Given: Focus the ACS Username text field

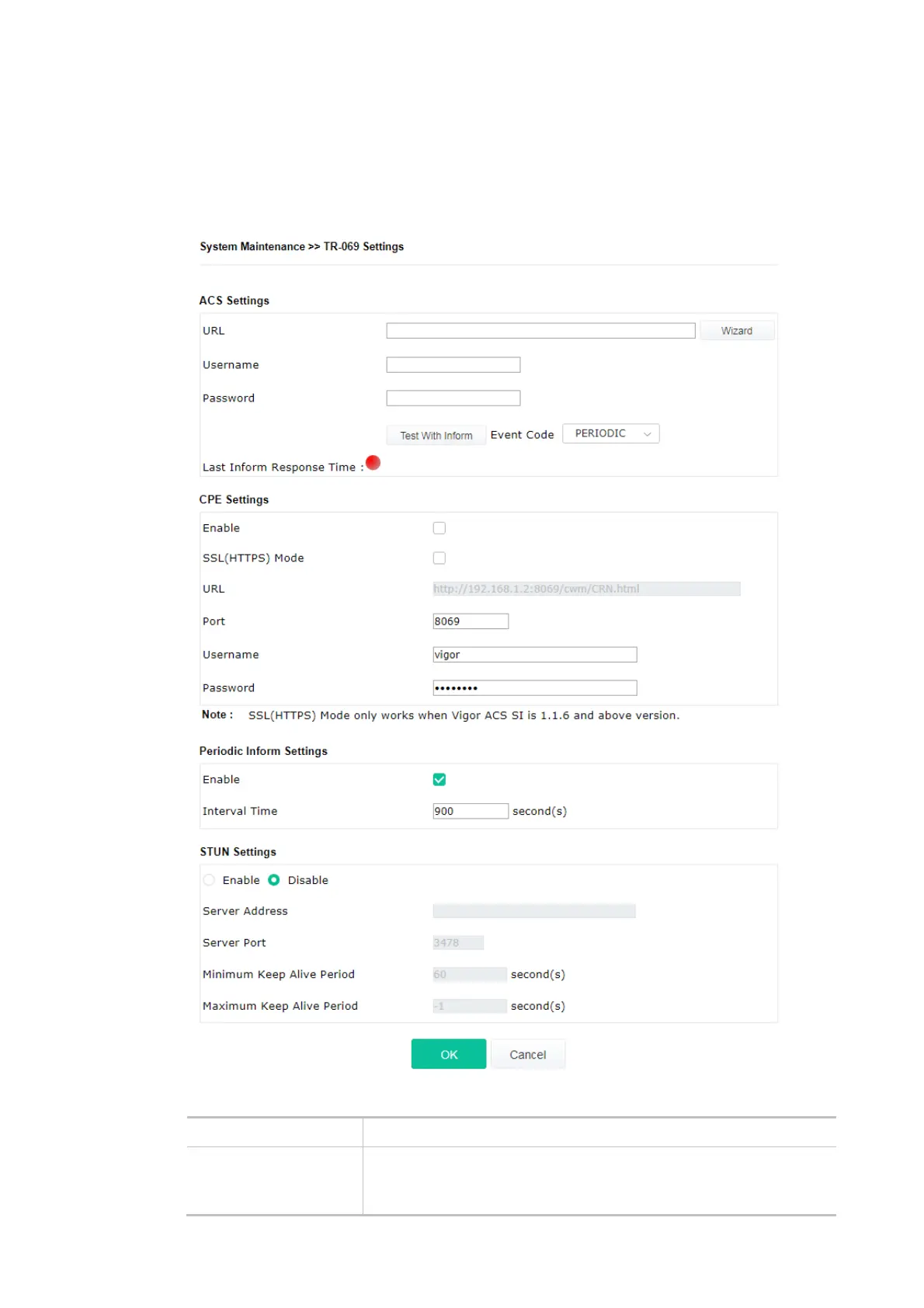Looking at the screenshot, I should click(x=453, y=365).
